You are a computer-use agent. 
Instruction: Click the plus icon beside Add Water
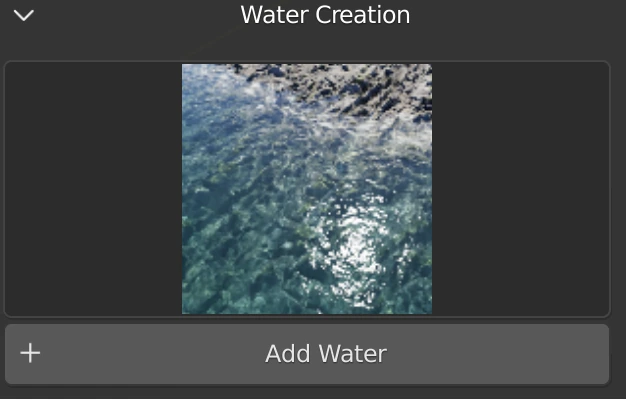pyautogui.click(x=30, y=353)
